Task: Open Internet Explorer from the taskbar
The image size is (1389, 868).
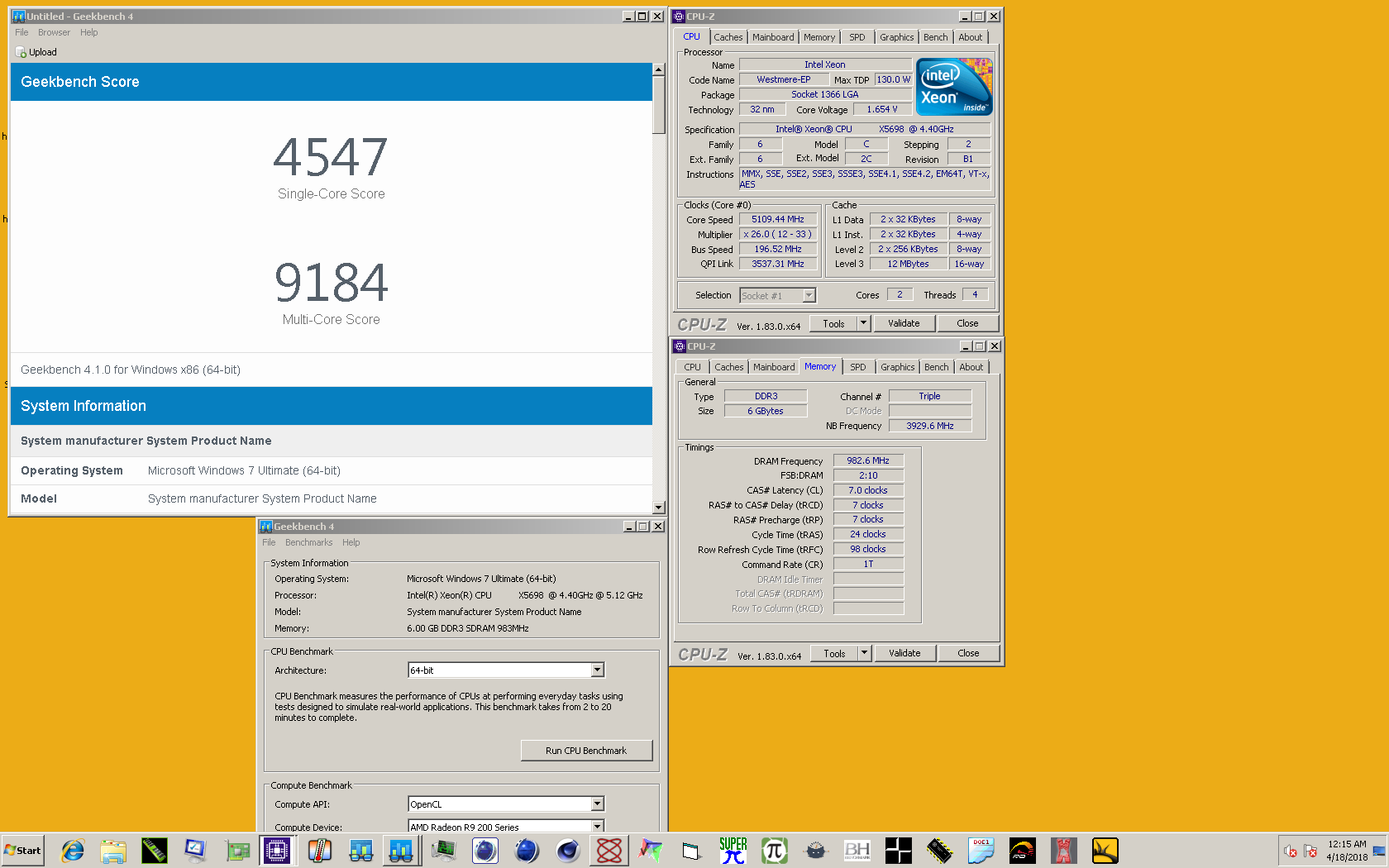Action: [x=73, y=851]
